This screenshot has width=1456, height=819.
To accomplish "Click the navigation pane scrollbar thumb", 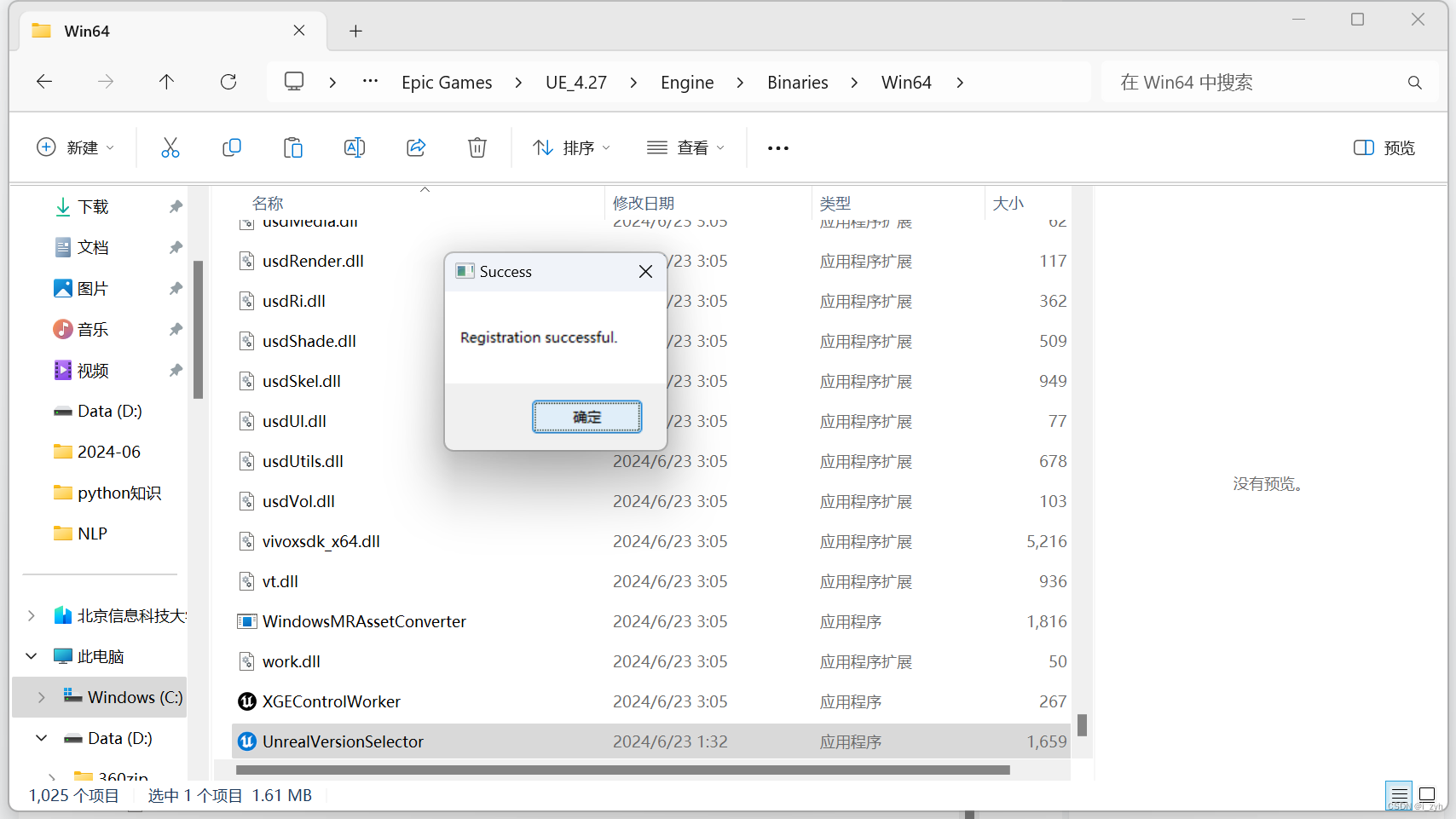I will point(198,329).
